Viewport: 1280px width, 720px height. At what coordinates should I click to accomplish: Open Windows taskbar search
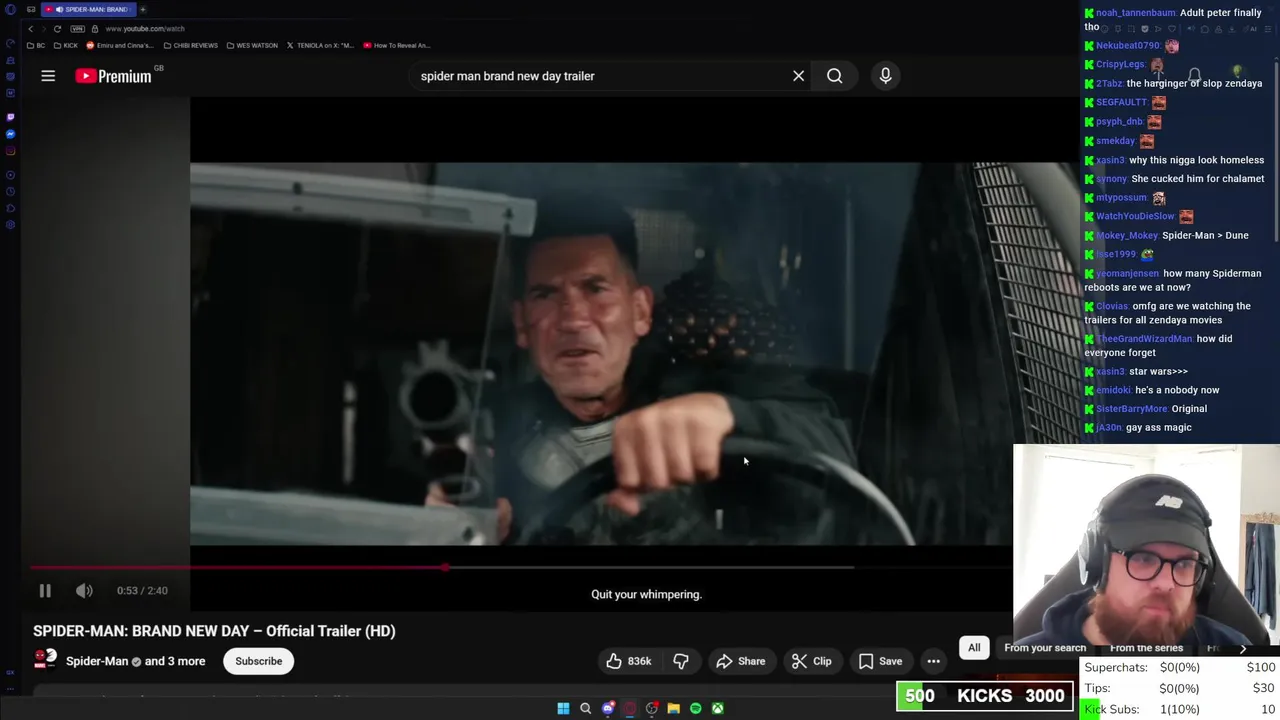point(585,708)
